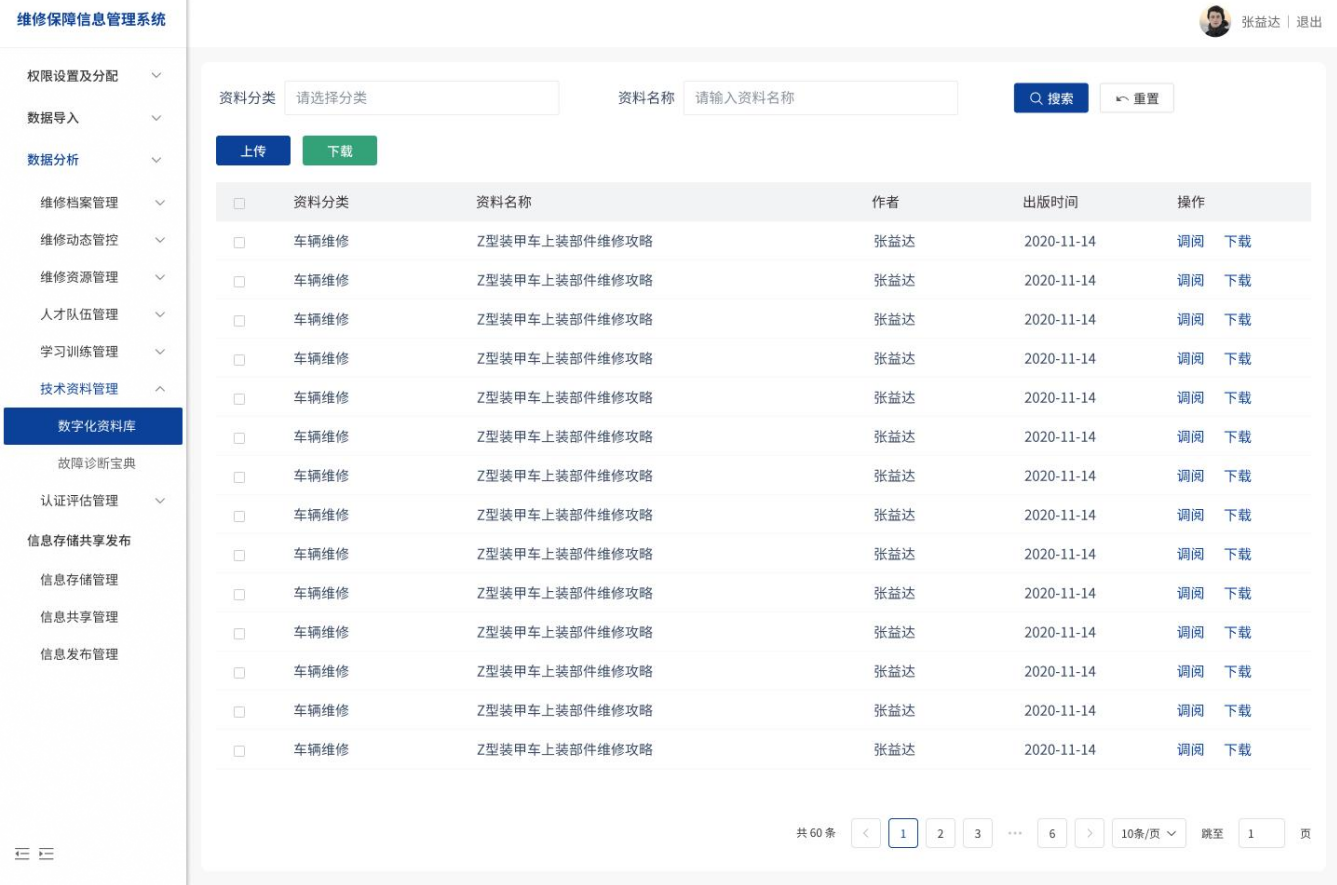
Task: Click the 资料分类 column header
Action: (321, 202)
